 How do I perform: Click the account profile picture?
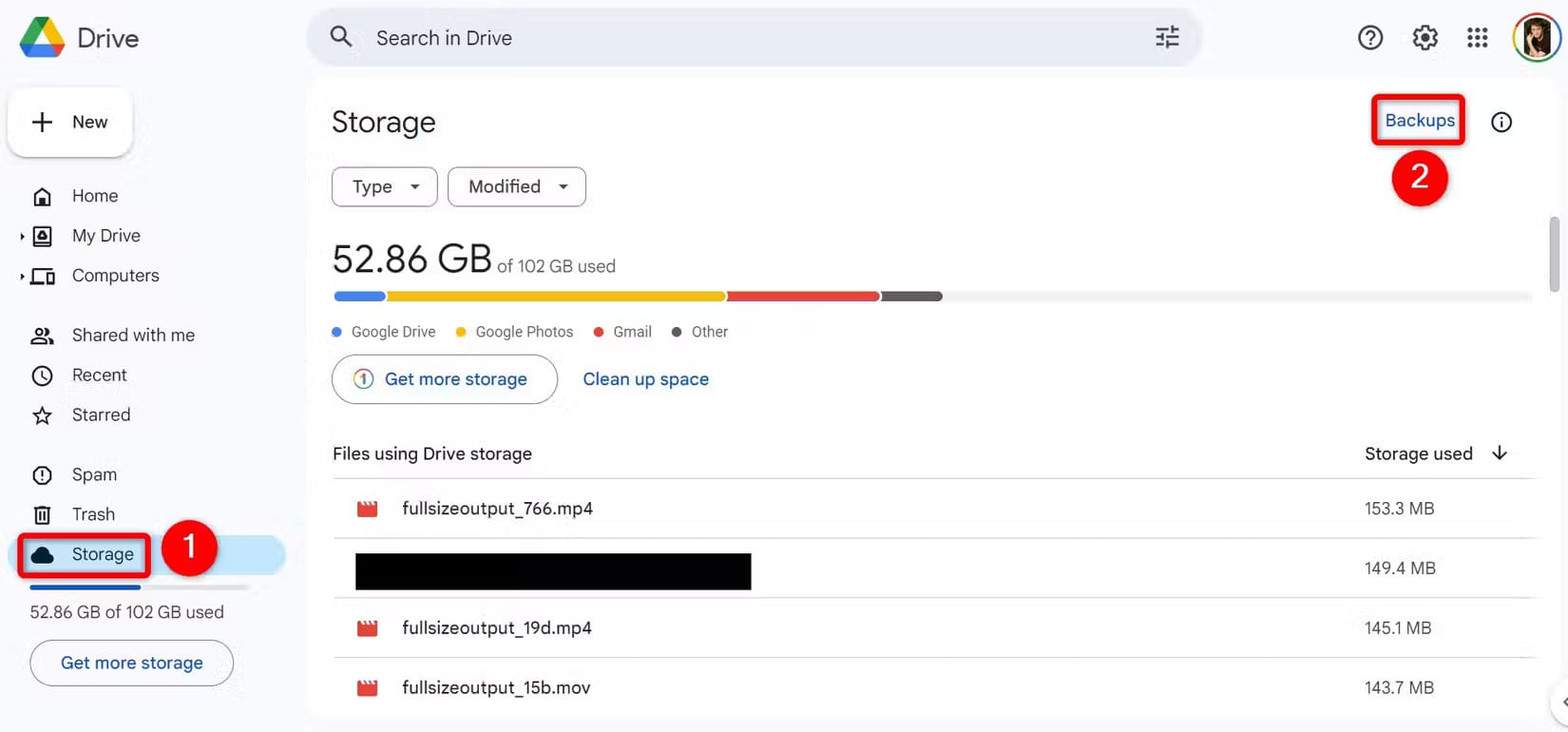(x=1536, y=38)
